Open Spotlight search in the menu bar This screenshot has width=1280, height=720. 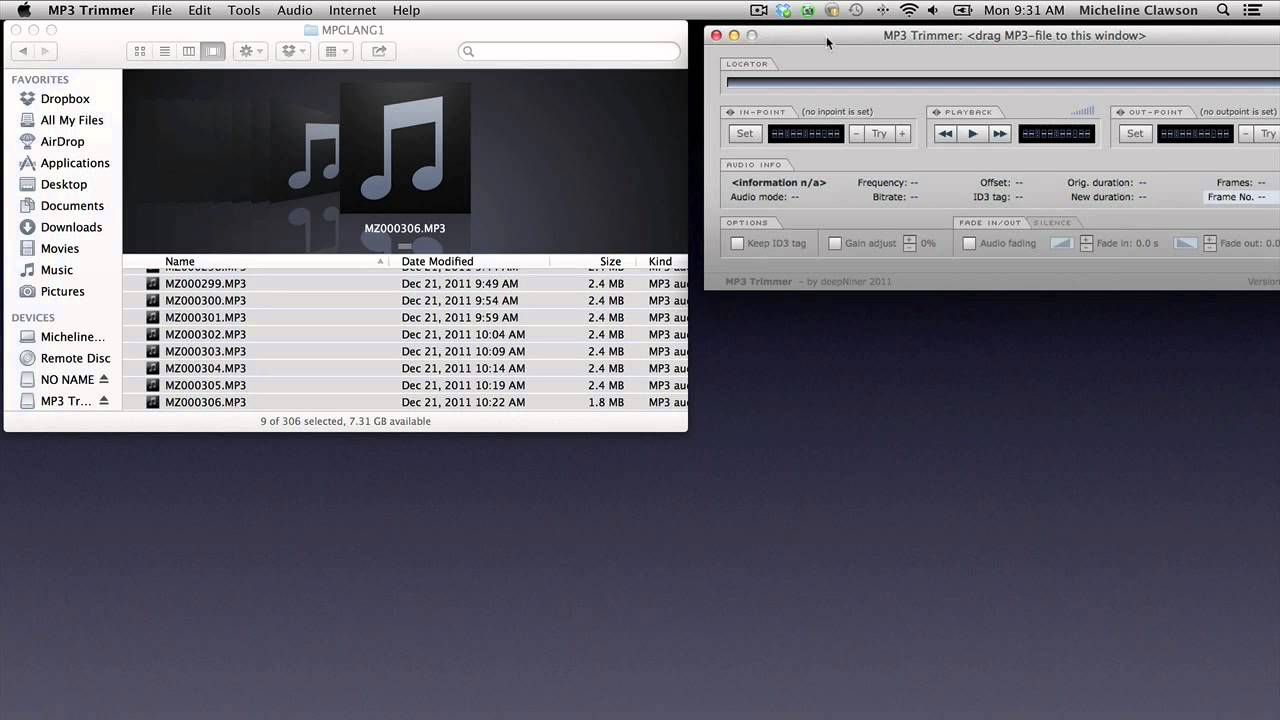1223,10
